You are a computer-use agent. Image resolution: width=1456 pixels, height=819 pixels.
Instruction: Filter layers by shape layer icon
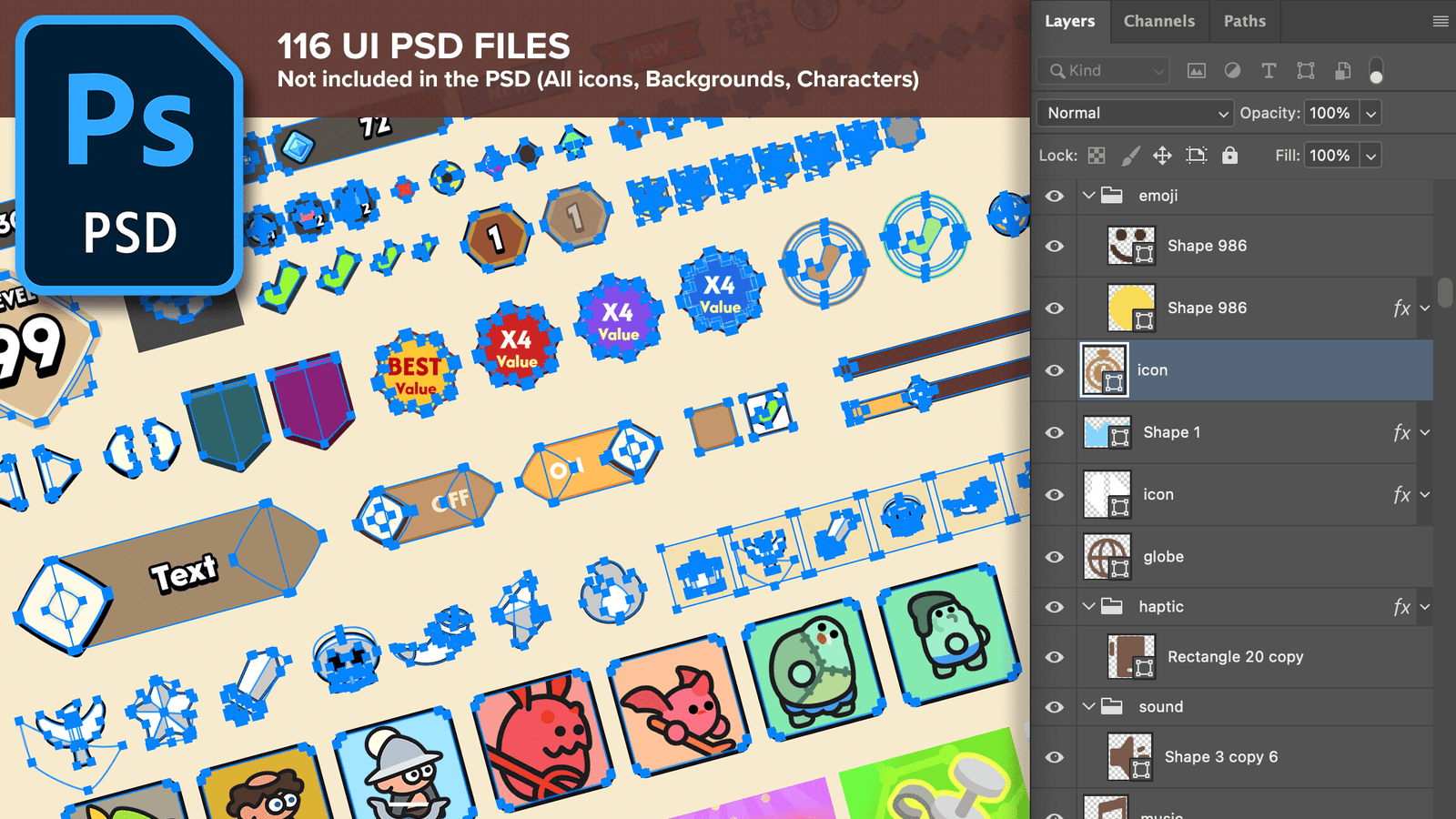(x=1306, y=70)
